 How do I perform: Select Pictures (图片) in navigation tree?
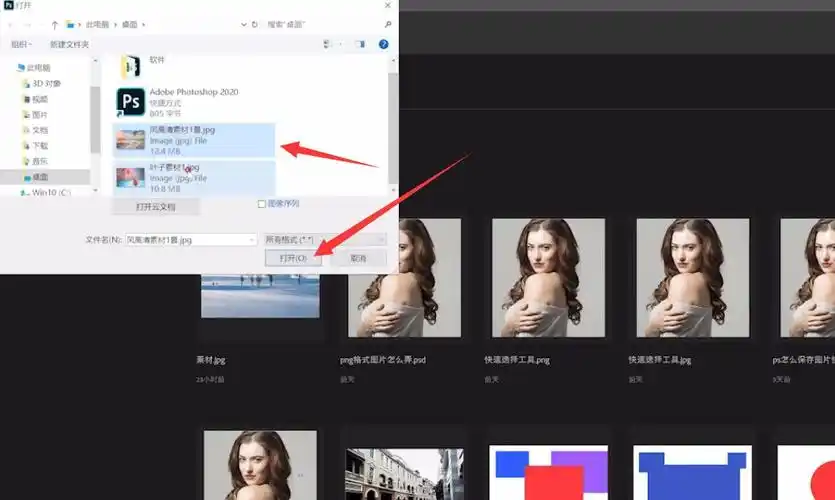40,114
